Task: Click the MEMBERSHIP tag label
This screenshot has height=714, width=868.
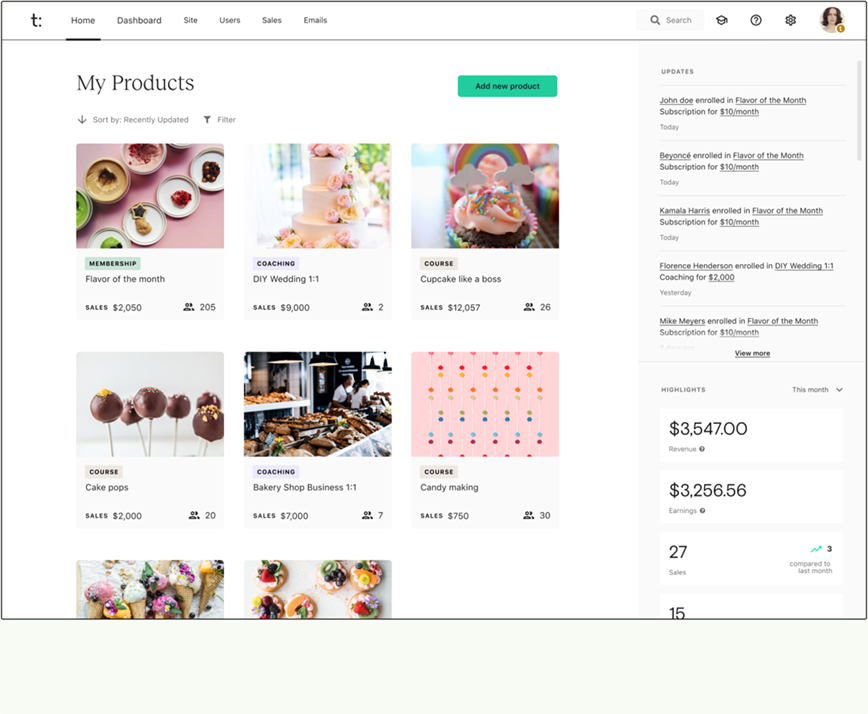Action: (x=113, y=263)
